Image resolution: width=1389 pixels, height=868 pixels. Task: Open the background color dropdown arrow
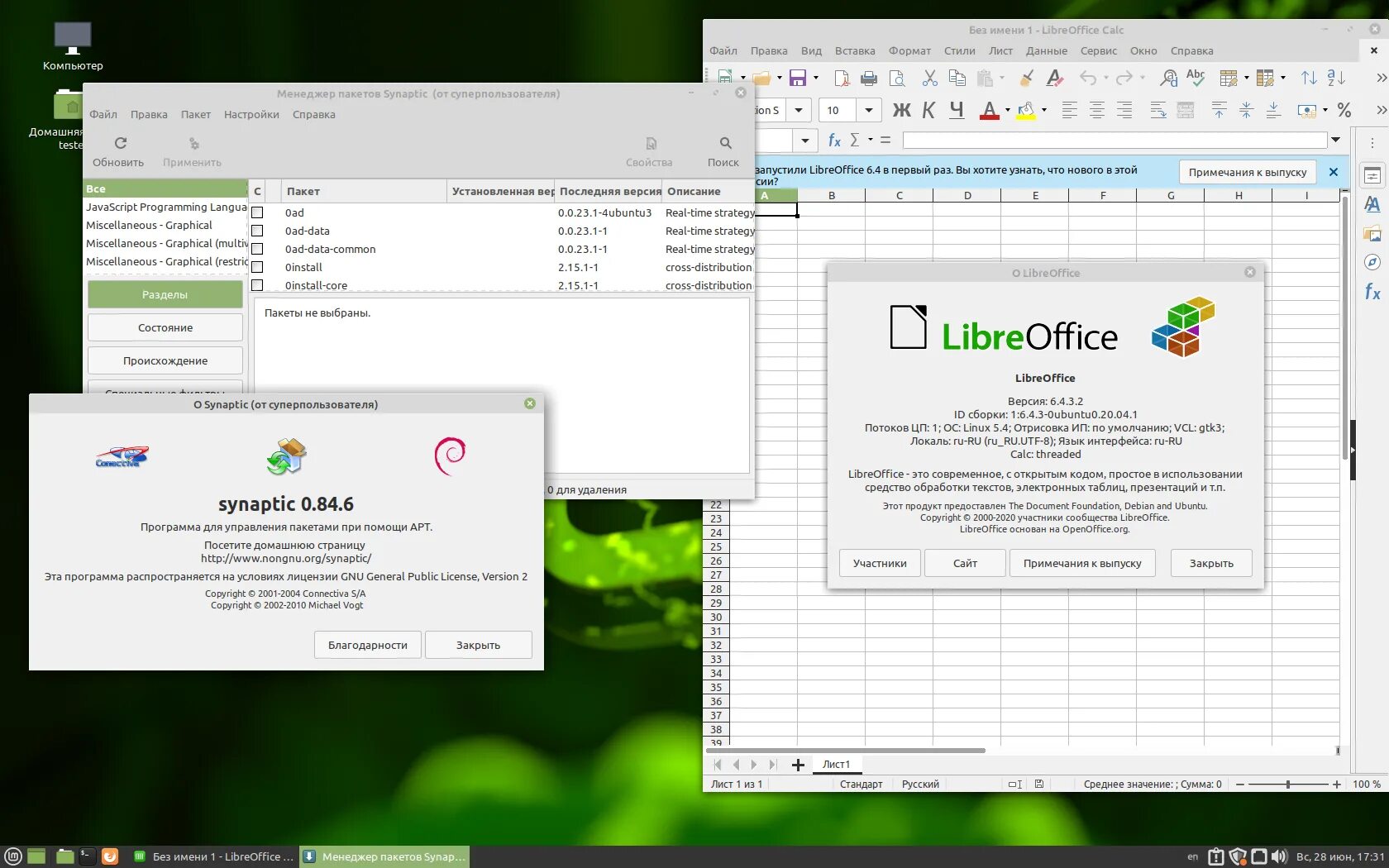tap(1044, 110)
